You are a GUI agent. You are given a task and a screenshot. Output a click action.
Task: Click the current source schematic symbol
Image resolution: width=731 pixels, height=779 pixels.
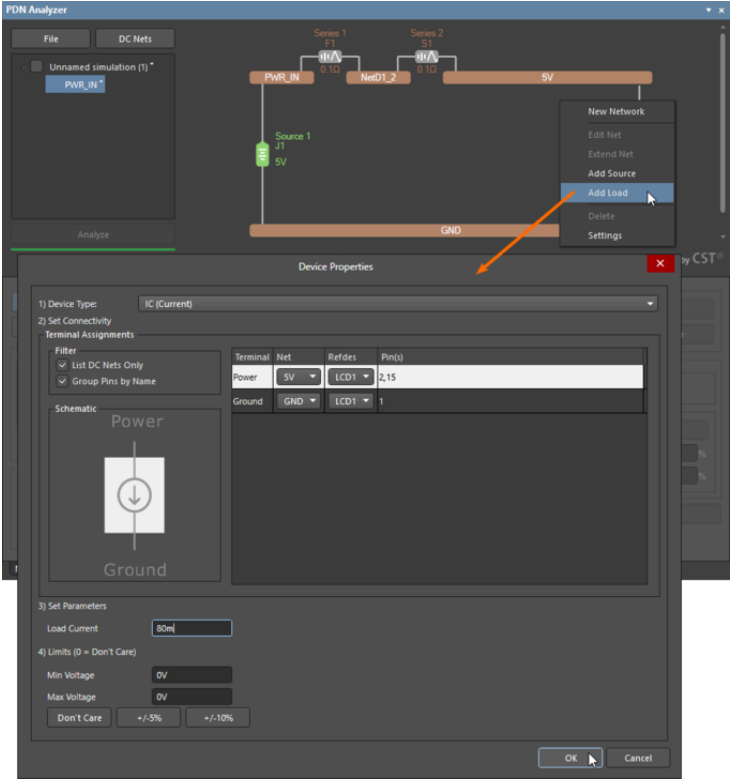coord(134,495)
